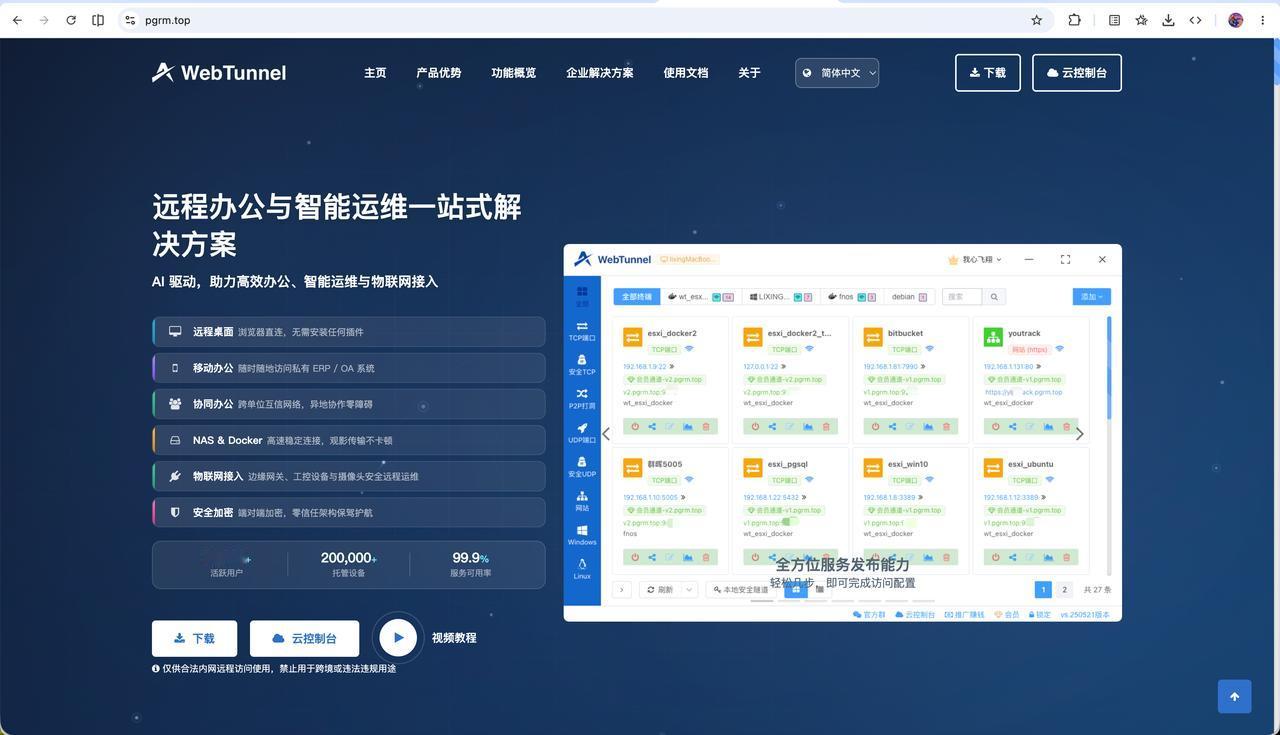1280x735 pixels.
Task: Go back using the browser back arrow
Action: [x=17, y=20]
